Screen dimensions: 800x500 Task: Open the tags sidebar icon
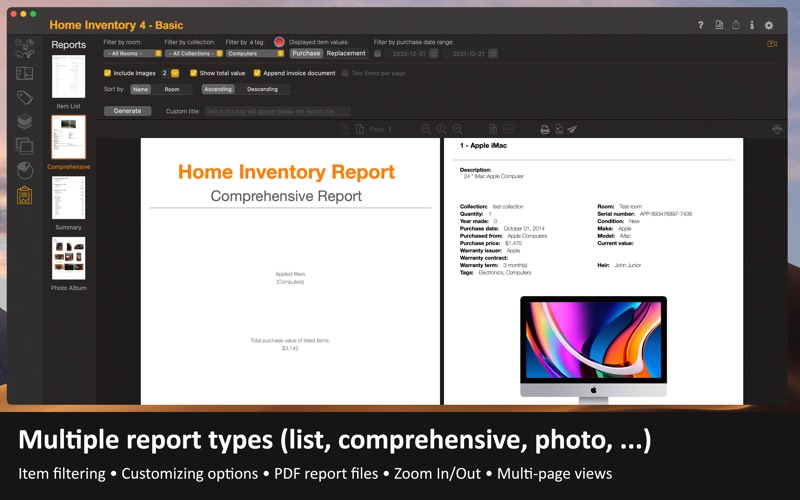pyautogui.click(x=24, y=97)
